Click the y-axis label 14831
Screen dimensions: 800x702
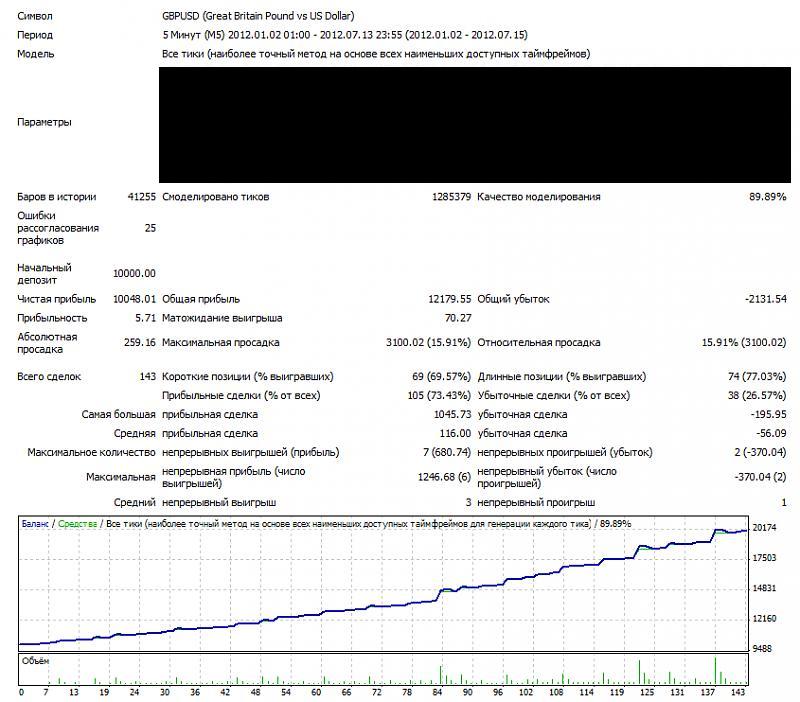pos(764,588)
